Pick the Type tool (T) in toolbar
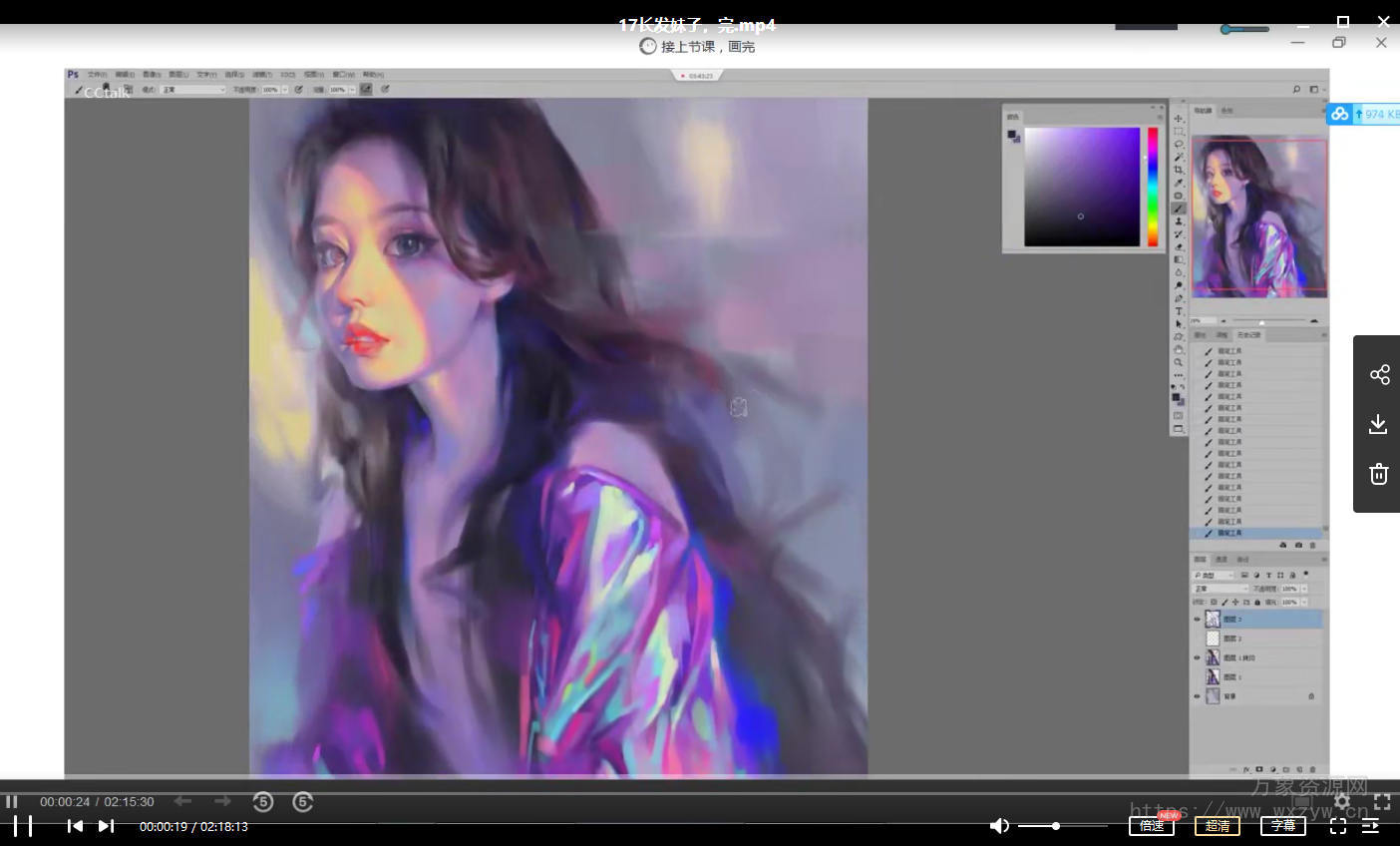 [x=1179, y=311]
